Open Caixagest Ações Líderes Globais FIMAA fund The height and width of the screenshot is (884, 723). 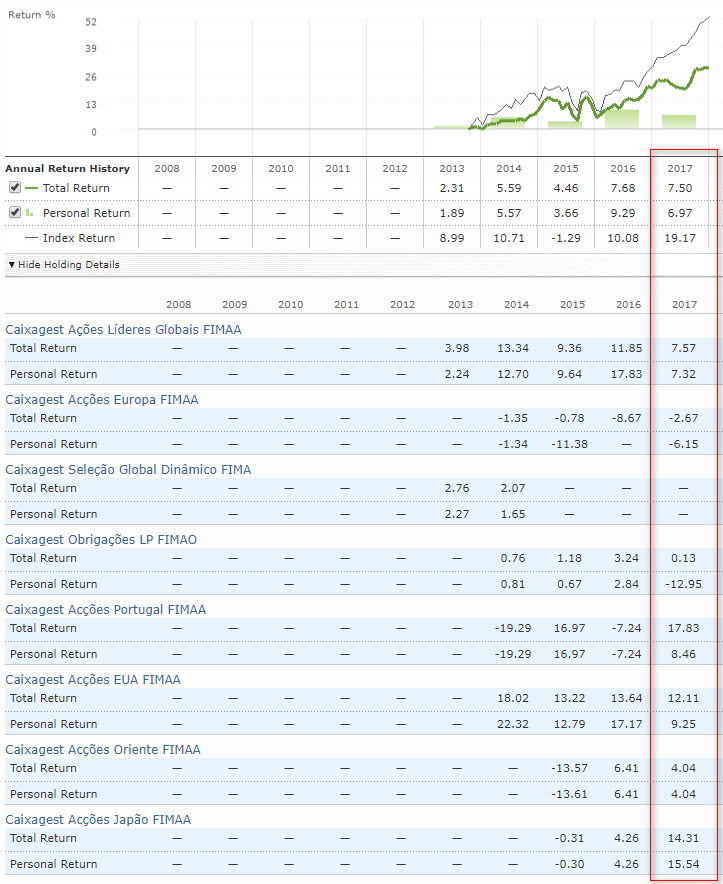123,329
